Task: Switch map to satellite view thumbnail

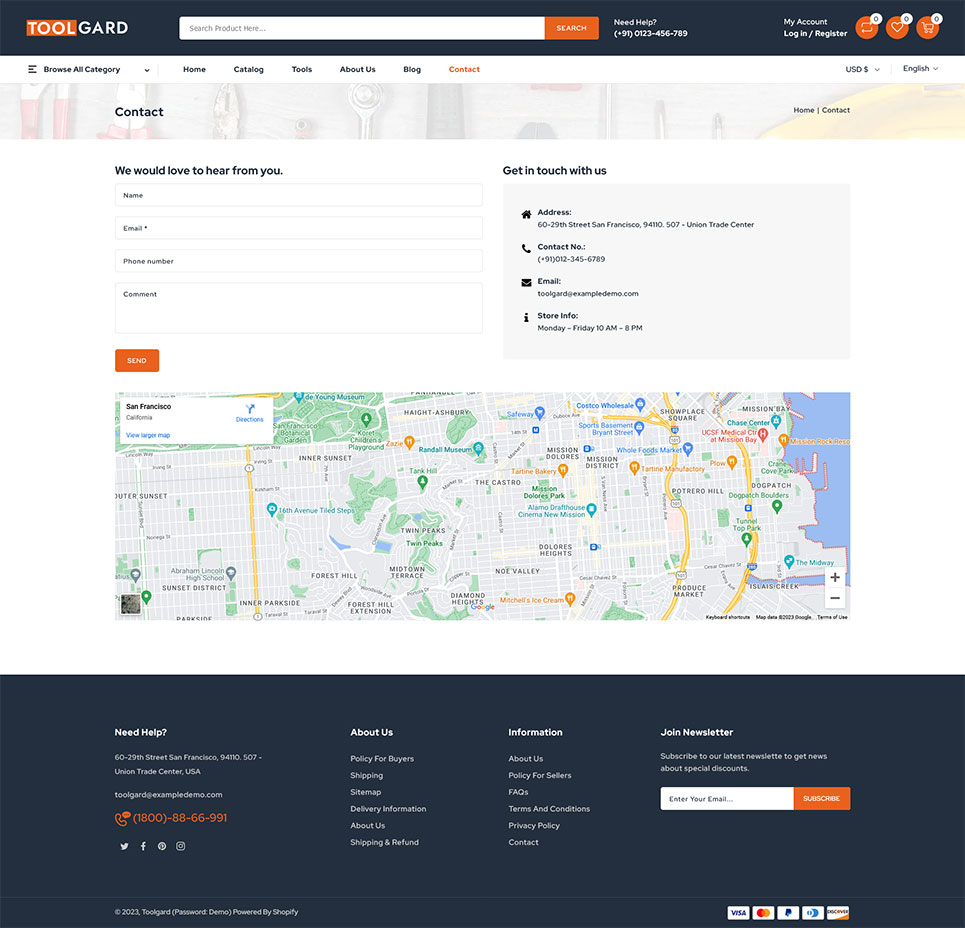Action: [x=131, y=605]
